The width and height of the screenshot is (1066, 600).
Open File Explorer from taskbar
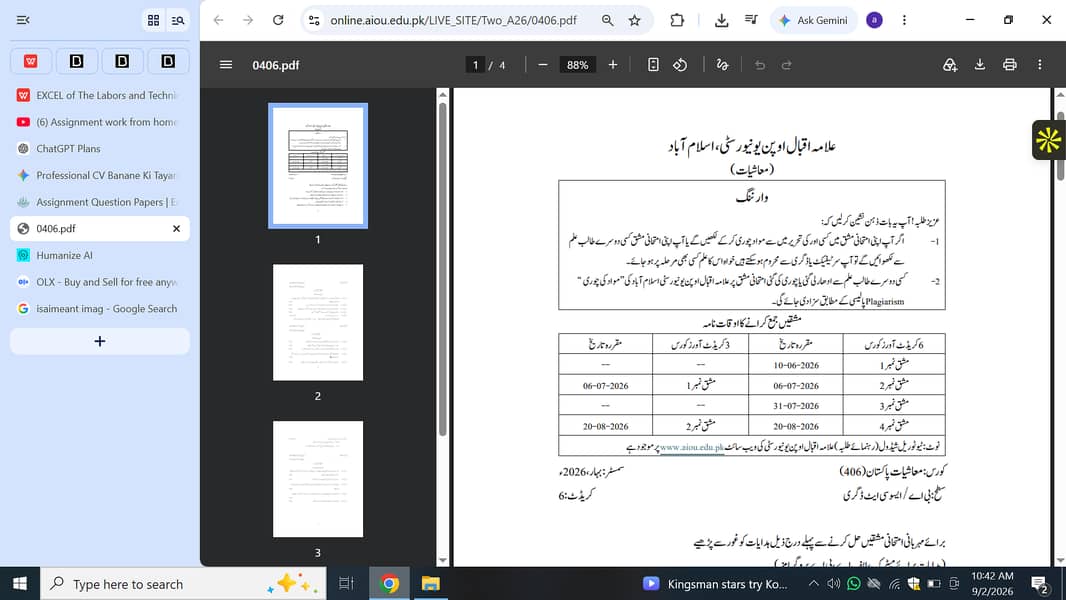point(430,584)
